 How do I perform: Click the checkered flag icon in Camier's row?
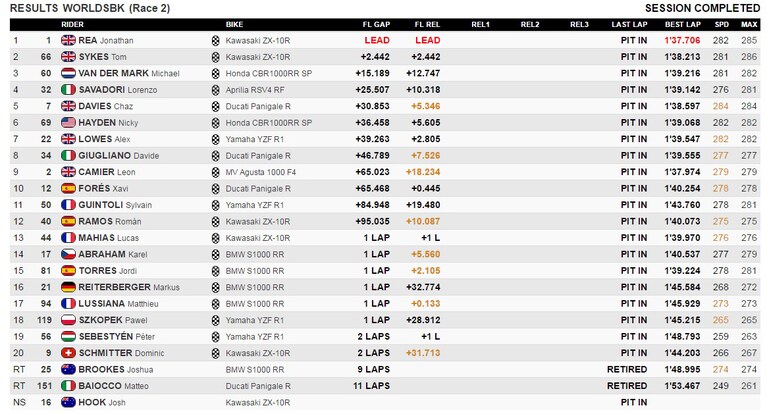tap(215, 172)
